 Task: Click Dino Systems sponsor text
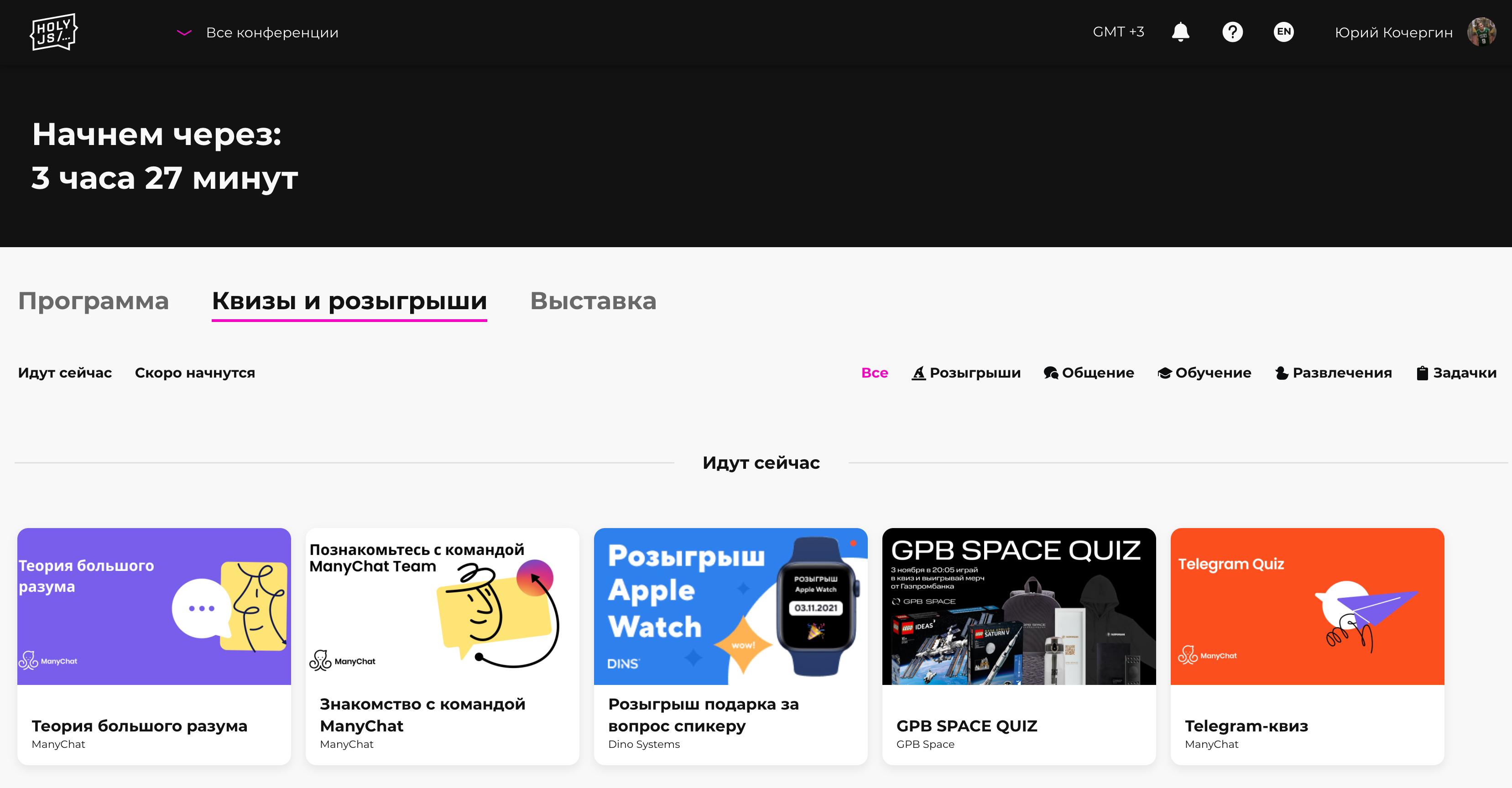[644, 744]
